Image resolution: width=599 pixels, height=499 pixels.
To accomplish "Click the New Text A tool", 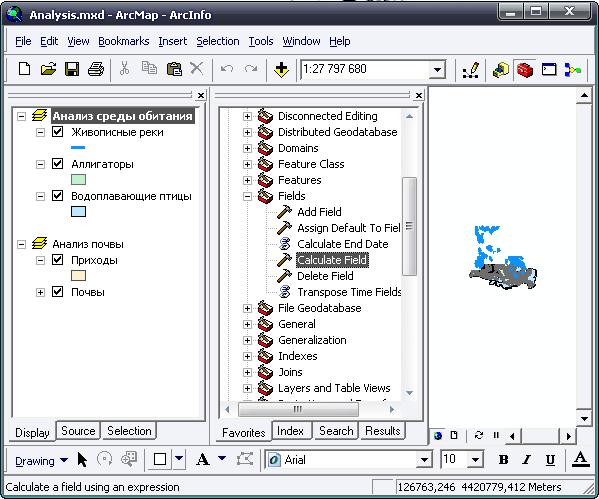I will click(x=203, y=460).
